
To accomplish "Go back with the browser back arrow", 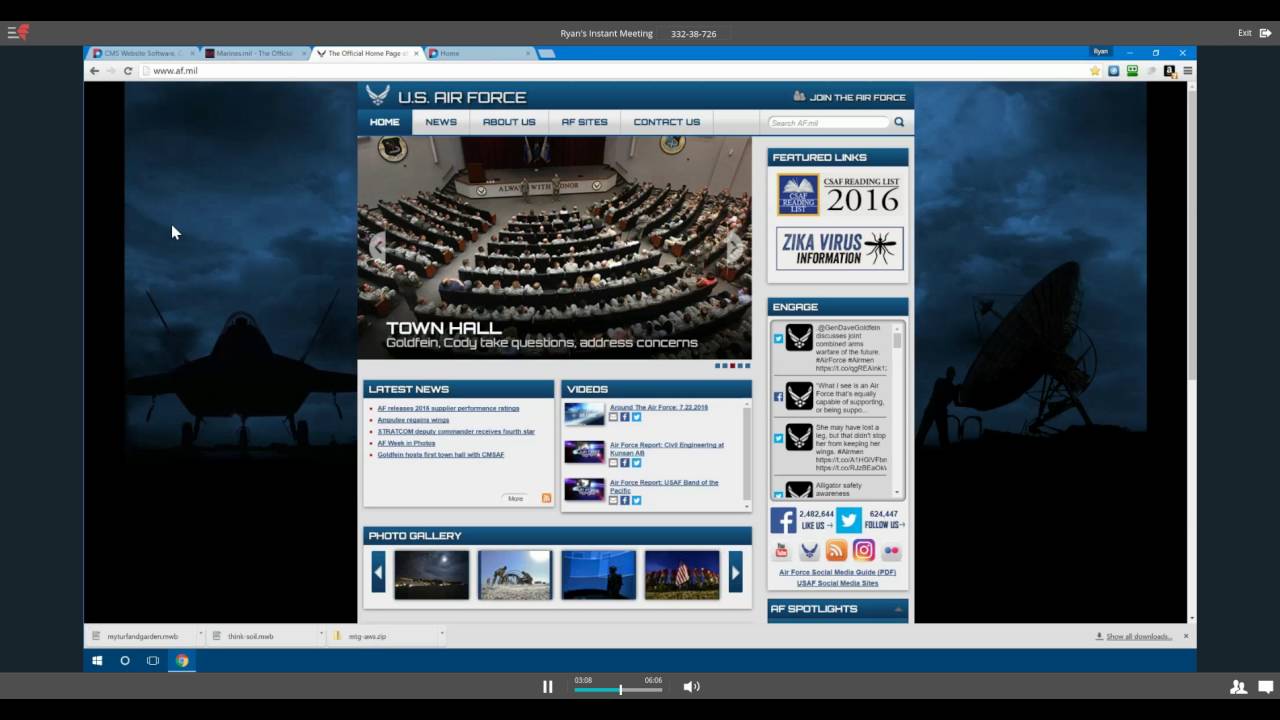I will [95, 71].
